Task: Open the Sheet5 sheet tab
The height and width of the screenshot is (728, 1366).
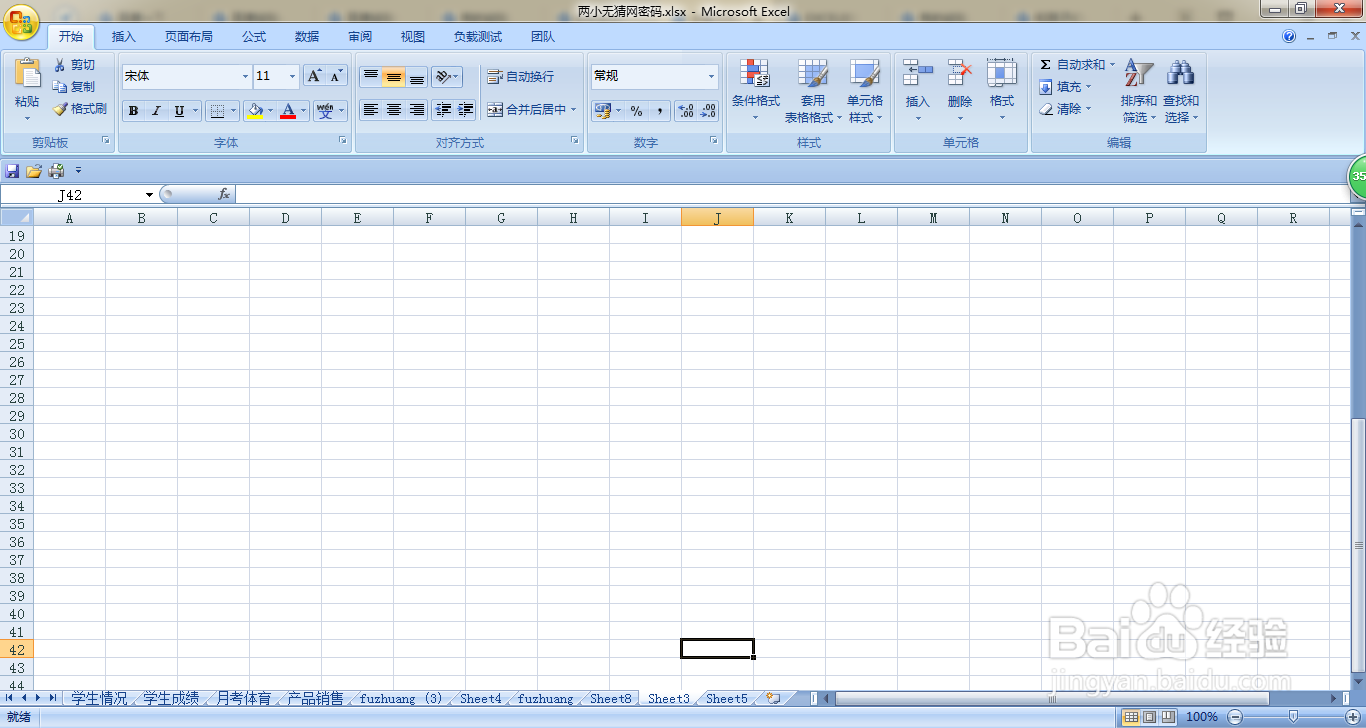Action: click(x=727, y=698)
